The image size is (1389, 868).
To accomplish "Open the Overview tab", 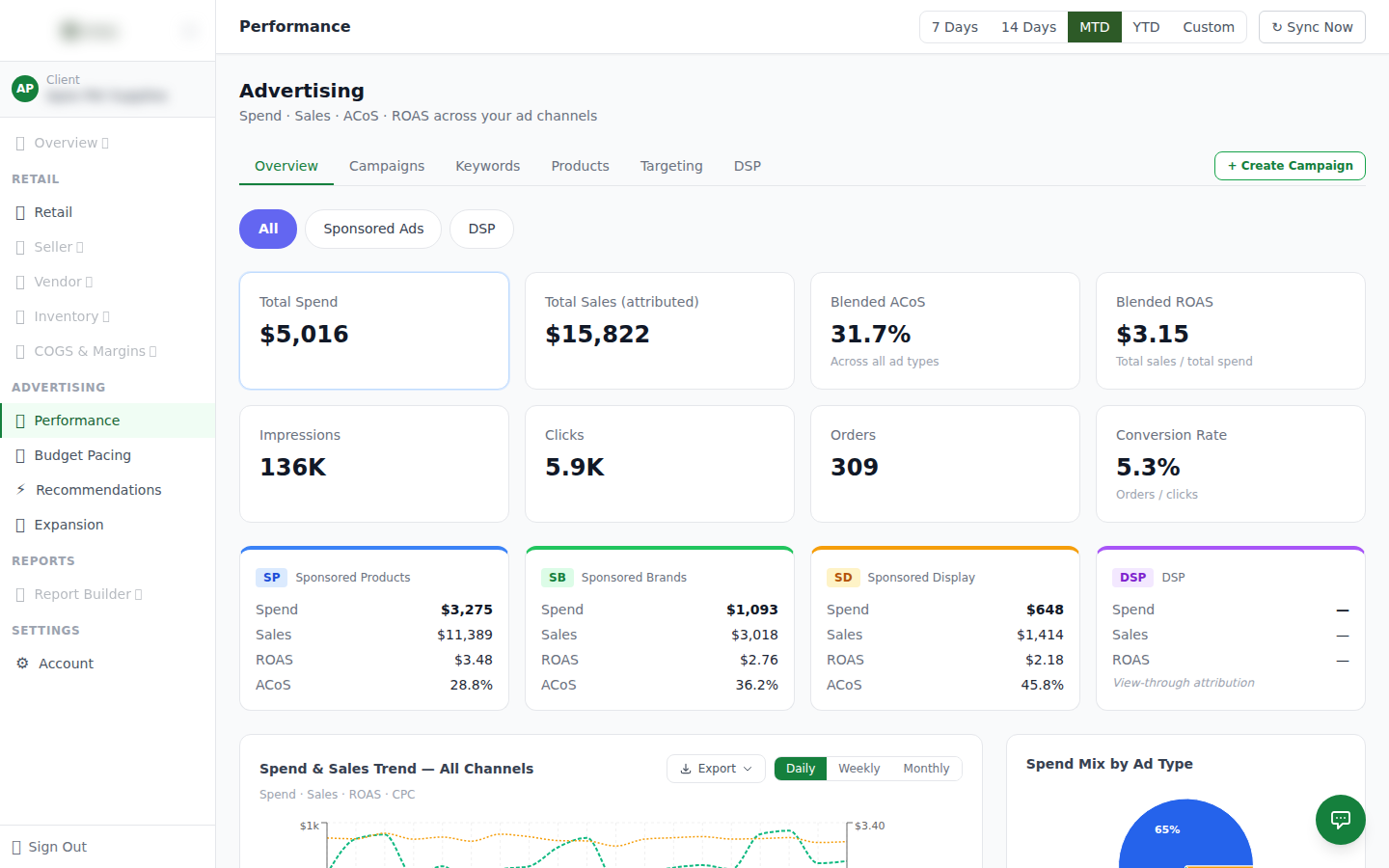I will [286, 166].
